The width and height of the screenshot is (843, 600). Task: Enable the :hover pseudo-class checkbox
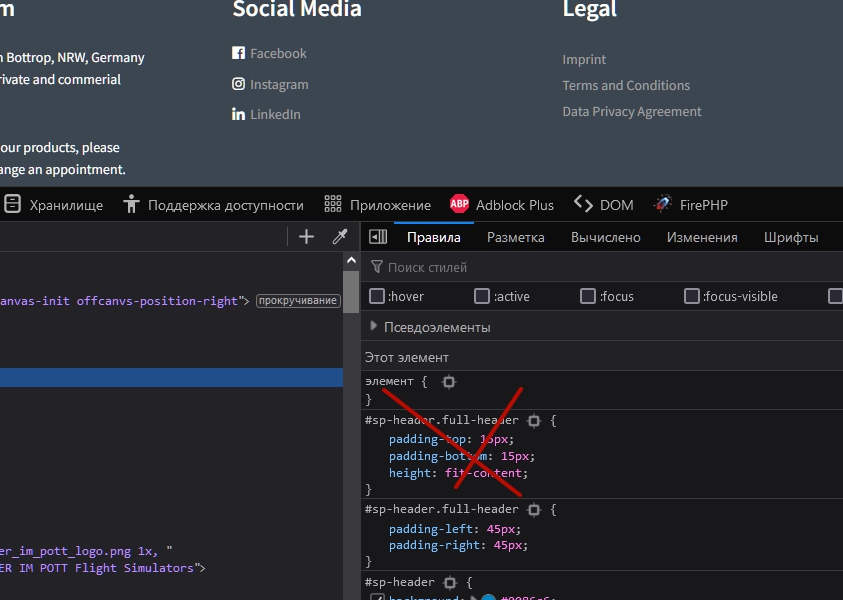coord(377,296)
